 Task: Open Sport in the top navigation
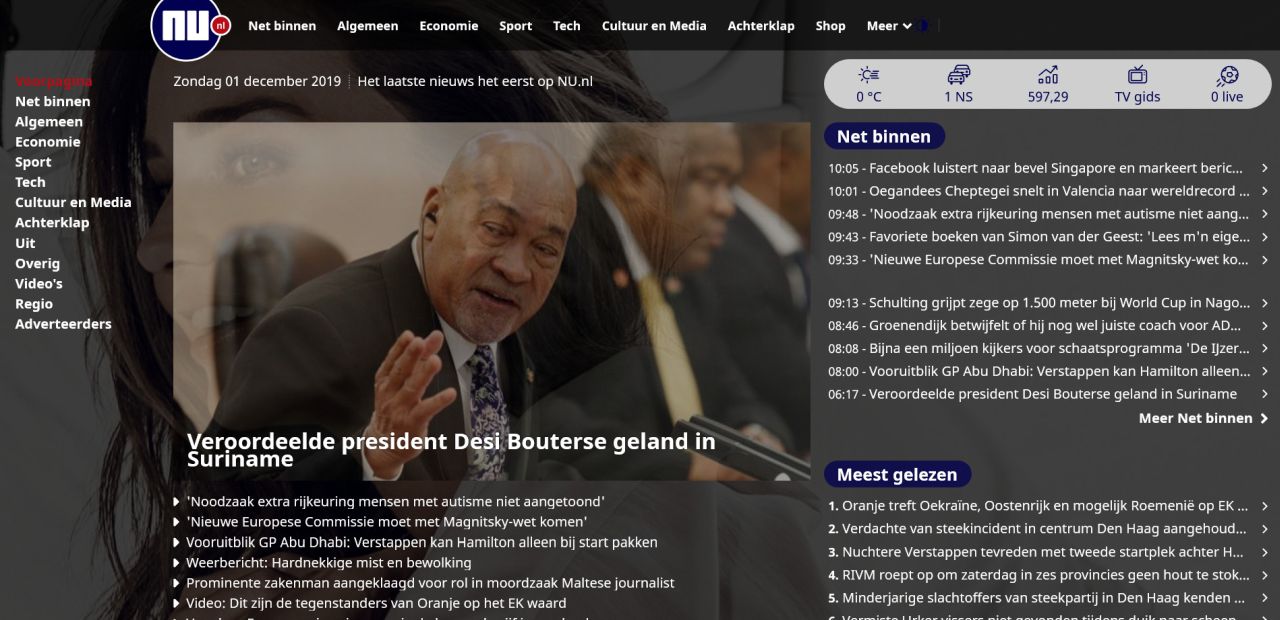[516, 26]
